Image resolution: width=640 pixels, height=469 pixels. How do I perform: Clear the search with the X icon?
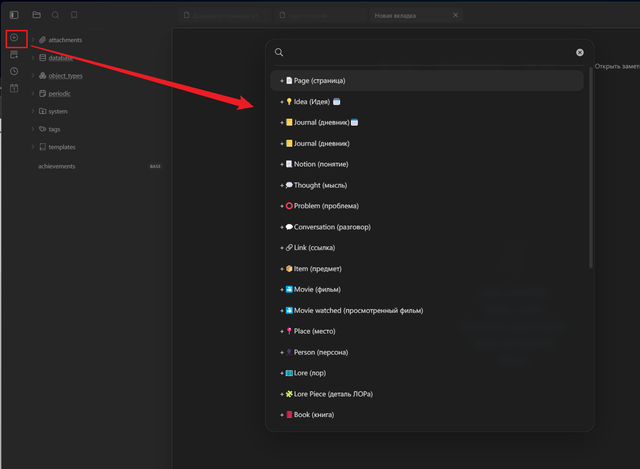click(580, 52)
